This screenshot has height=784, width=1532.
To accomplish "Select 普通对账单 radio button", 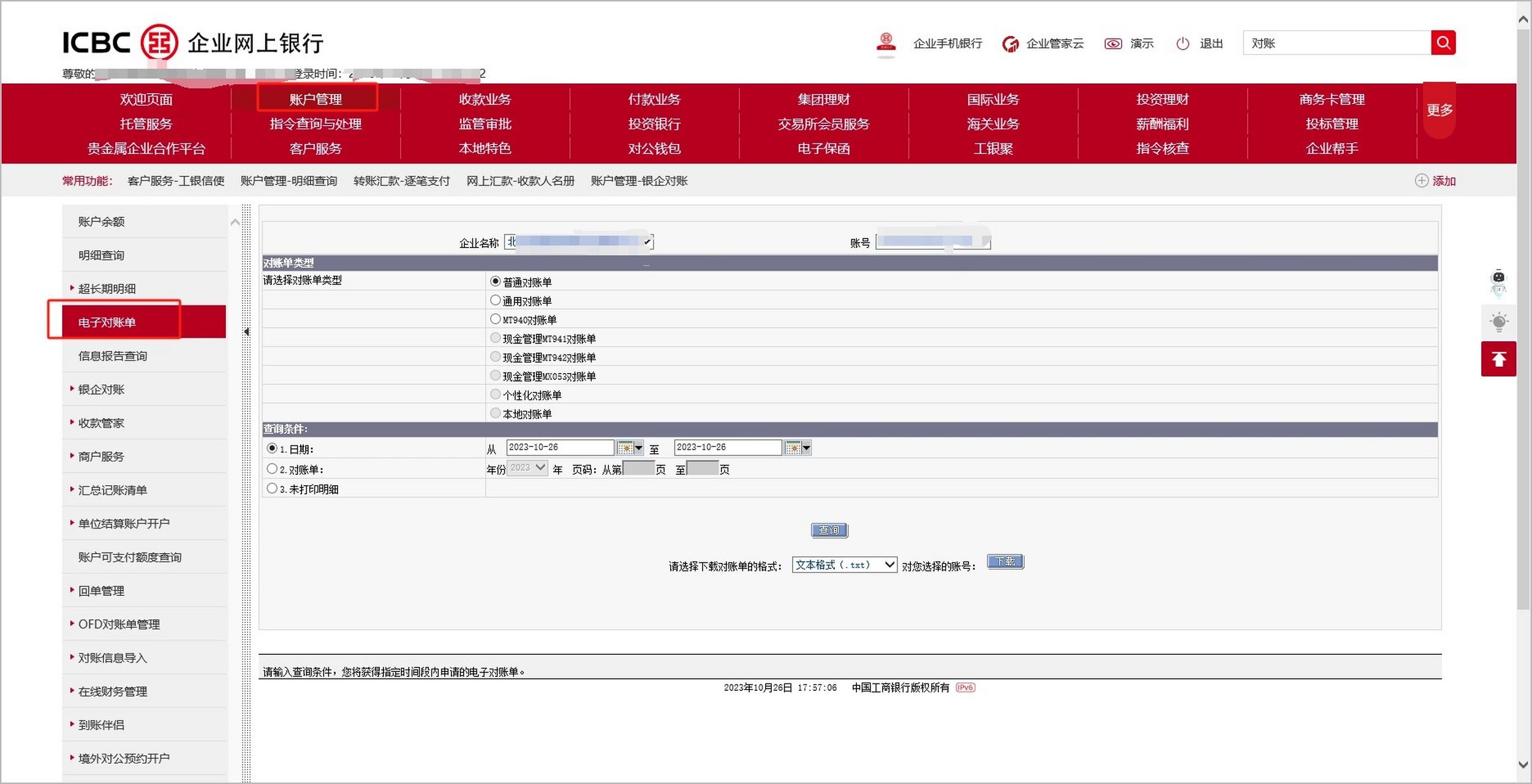I will 495,281.
